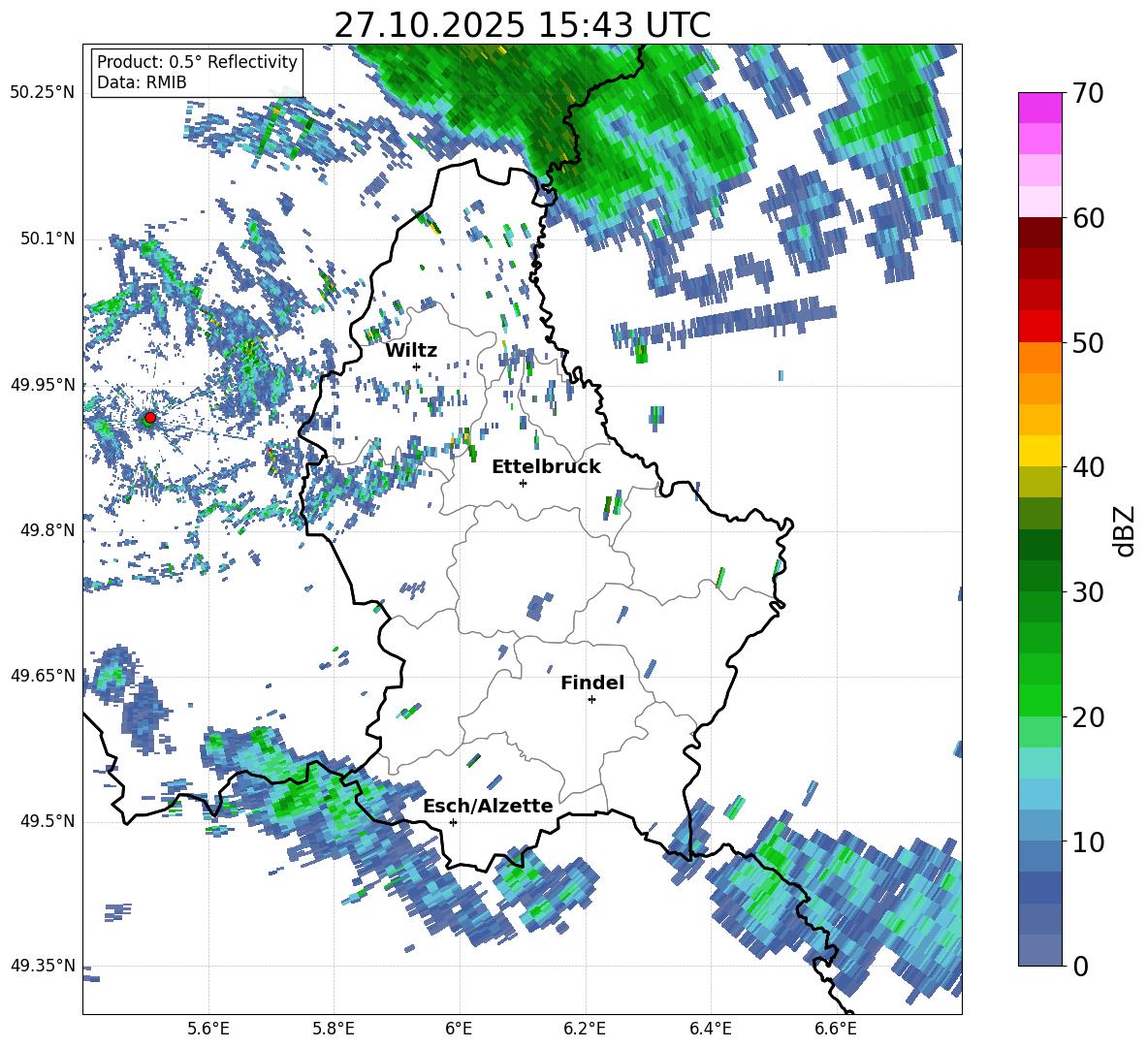Click the red radar site marker
The height and width of the screenshot is (1048, 1148).
coord(150,417)
